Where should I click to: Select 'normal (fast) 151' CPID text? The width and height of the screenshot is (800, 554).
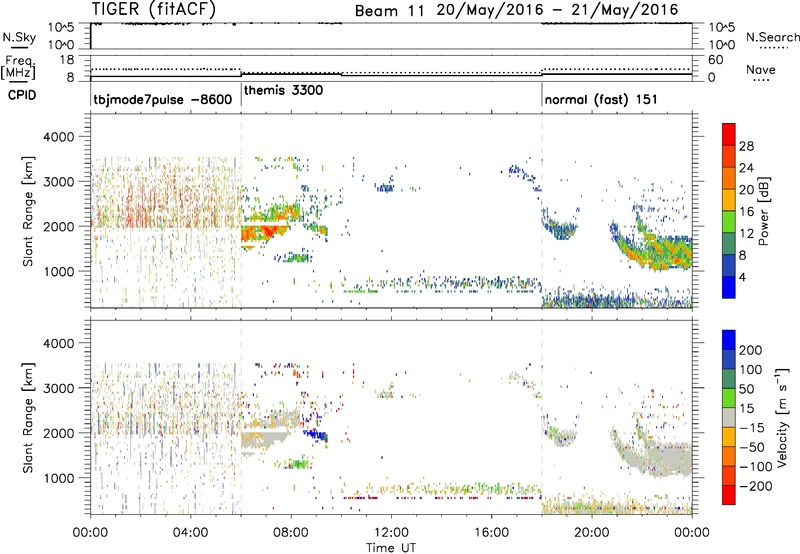(x=601, y=99)
